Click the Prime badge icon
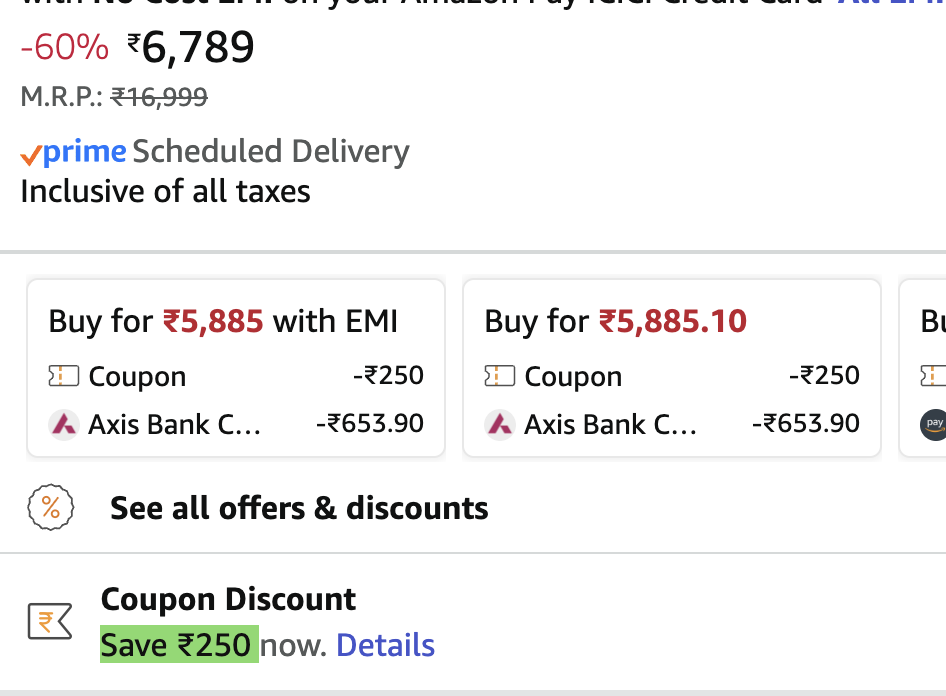Screen dimensions: 946x696 pyautogui.click(x=72, y=150)
